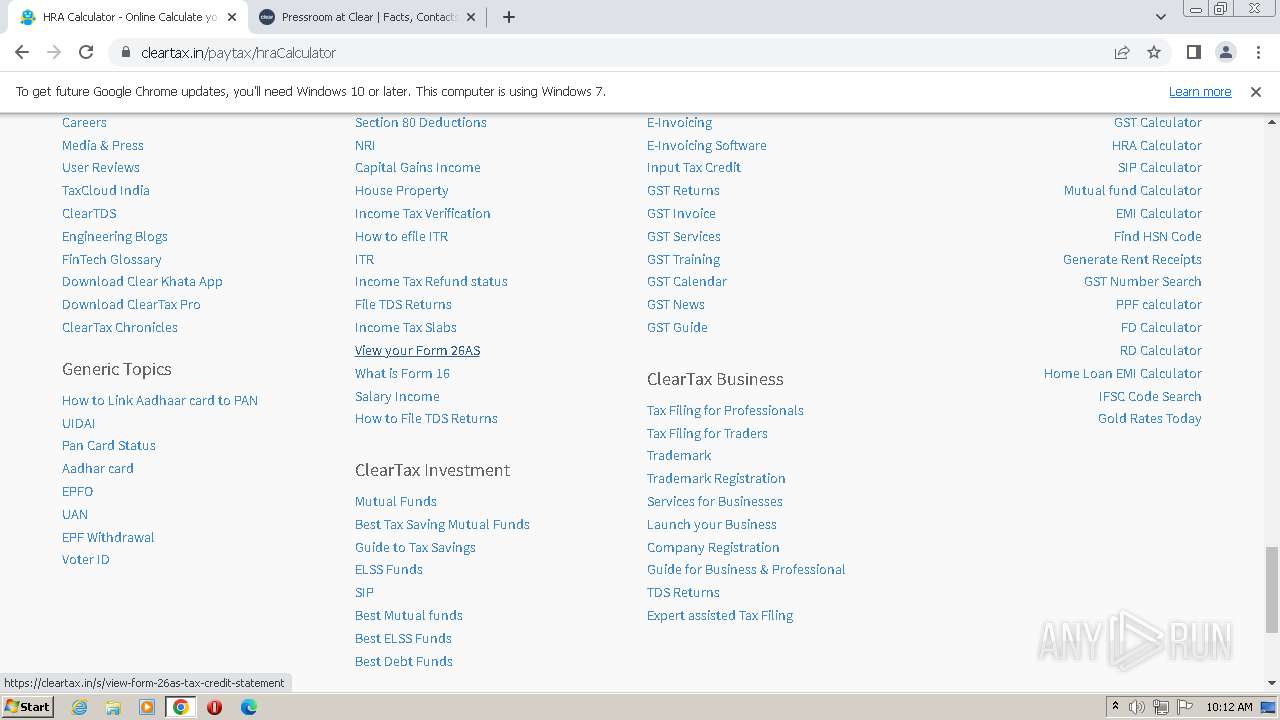Reload the current page
Screen dimensions: 1280x720
point(86,52)
